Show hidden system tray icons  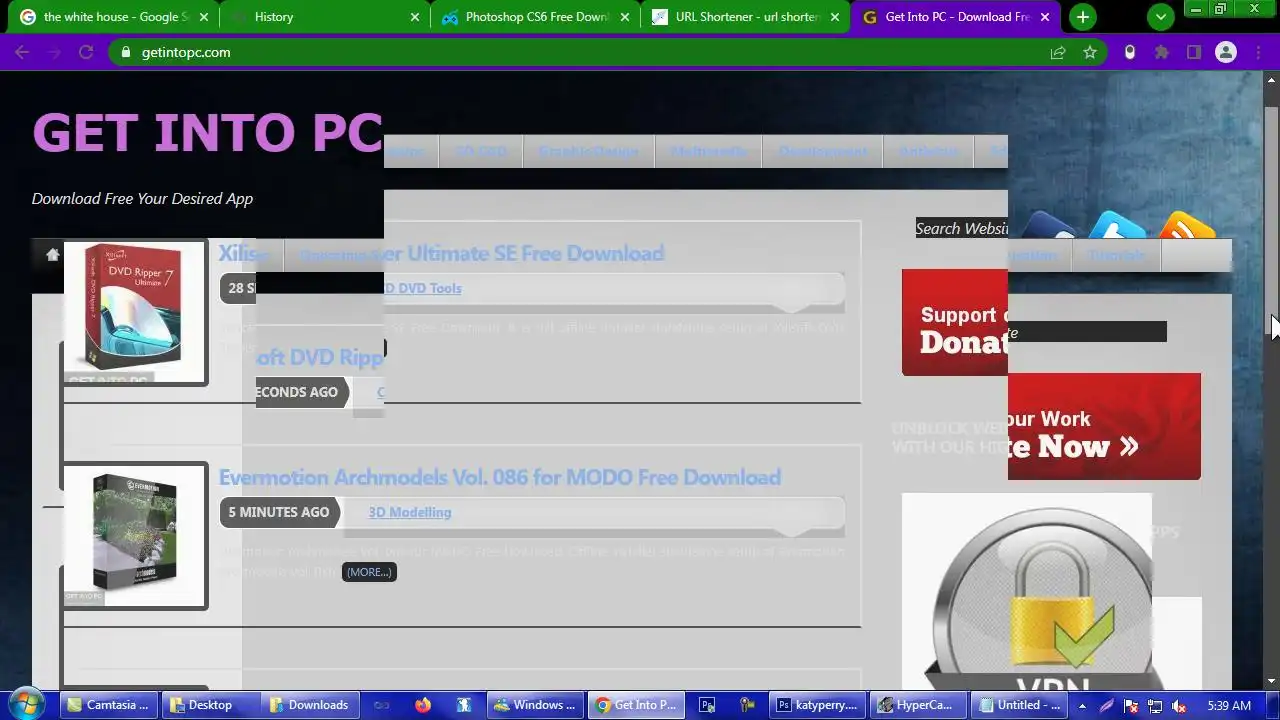tap(1082, 705)
